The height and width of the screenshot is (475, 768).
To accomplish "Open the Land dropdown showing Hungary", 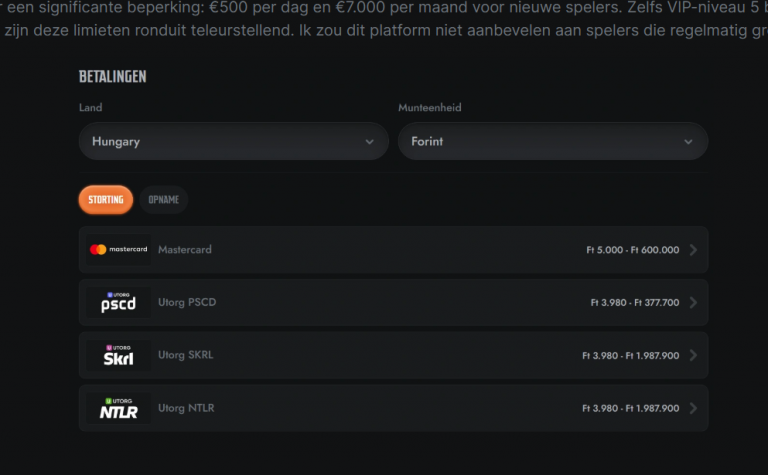I will pyautogui.click(x=234, y=142).
